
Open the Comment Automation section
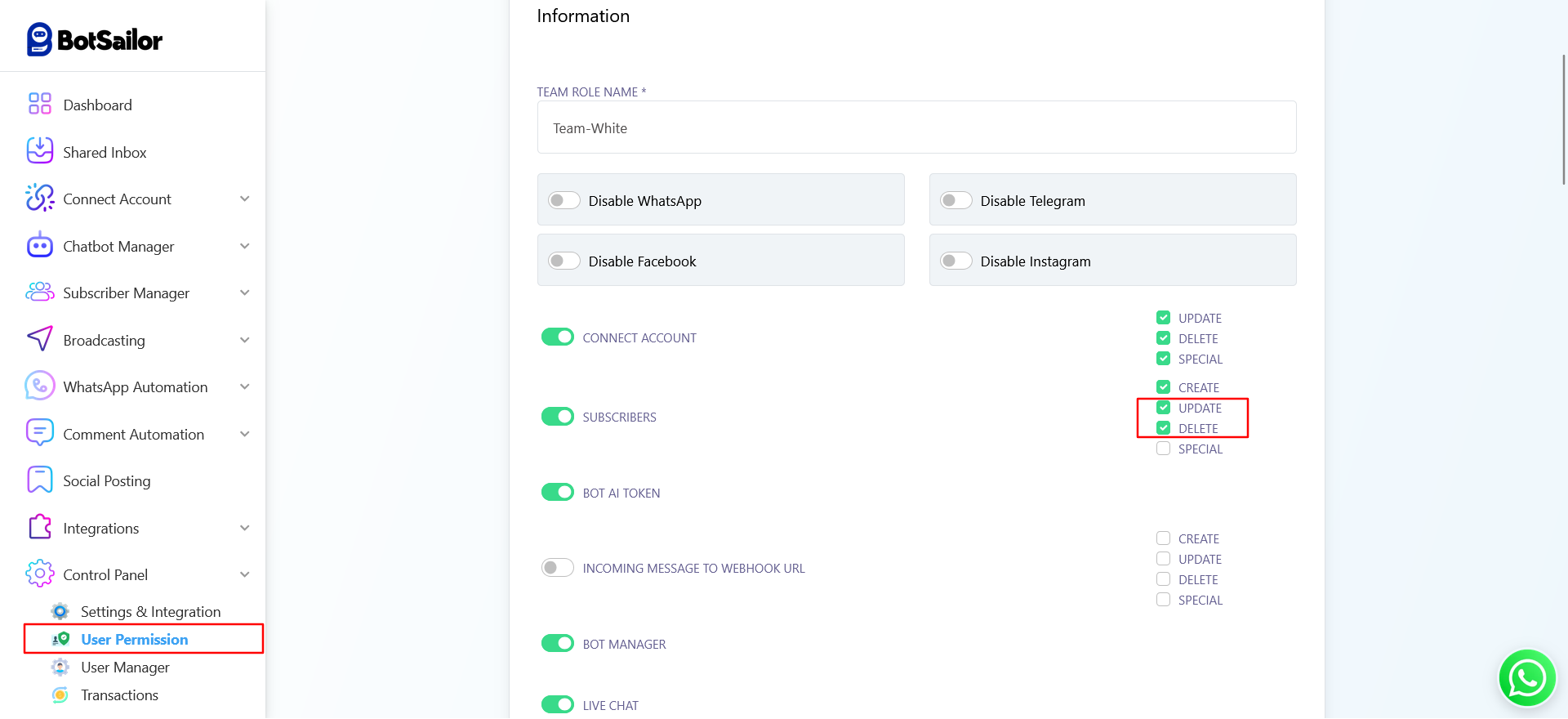tap(133, 434)
